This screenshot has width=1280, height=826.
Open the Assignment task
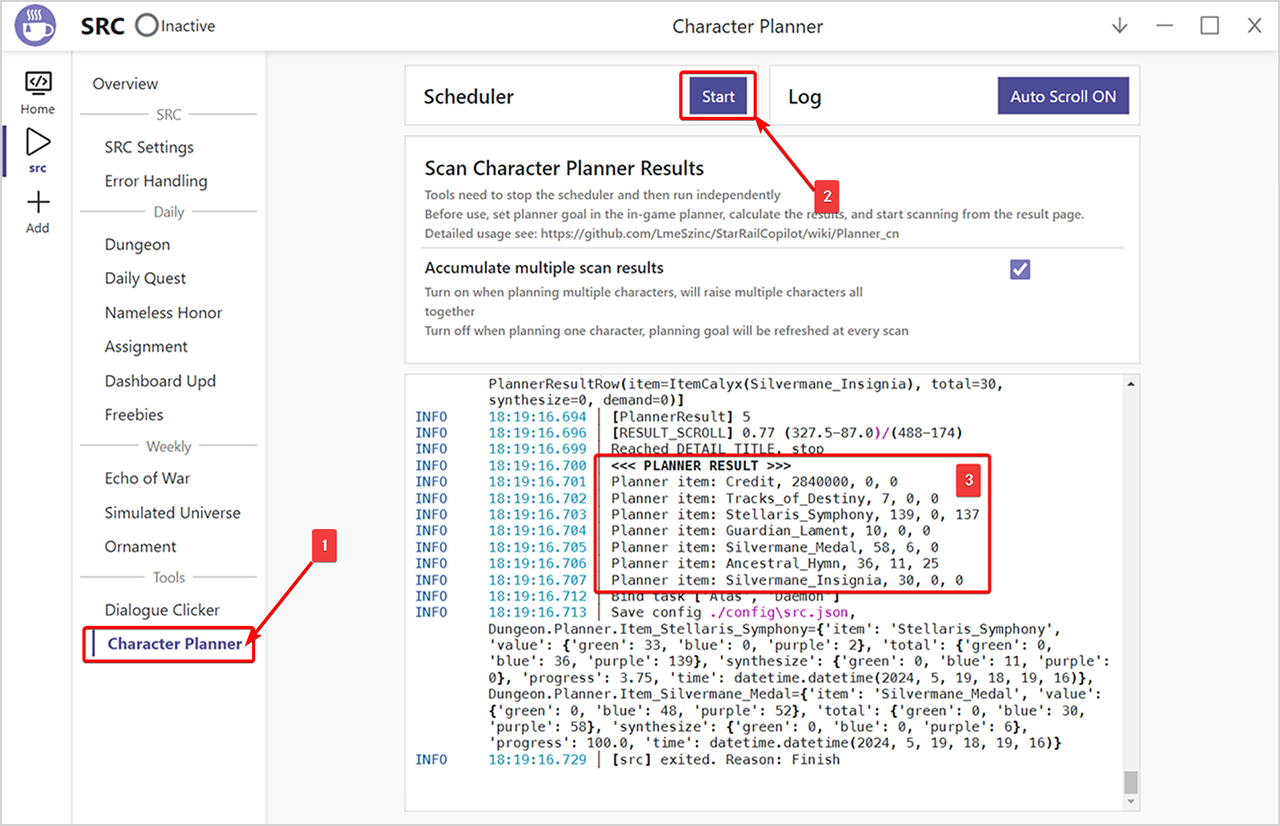coord(146,347)
